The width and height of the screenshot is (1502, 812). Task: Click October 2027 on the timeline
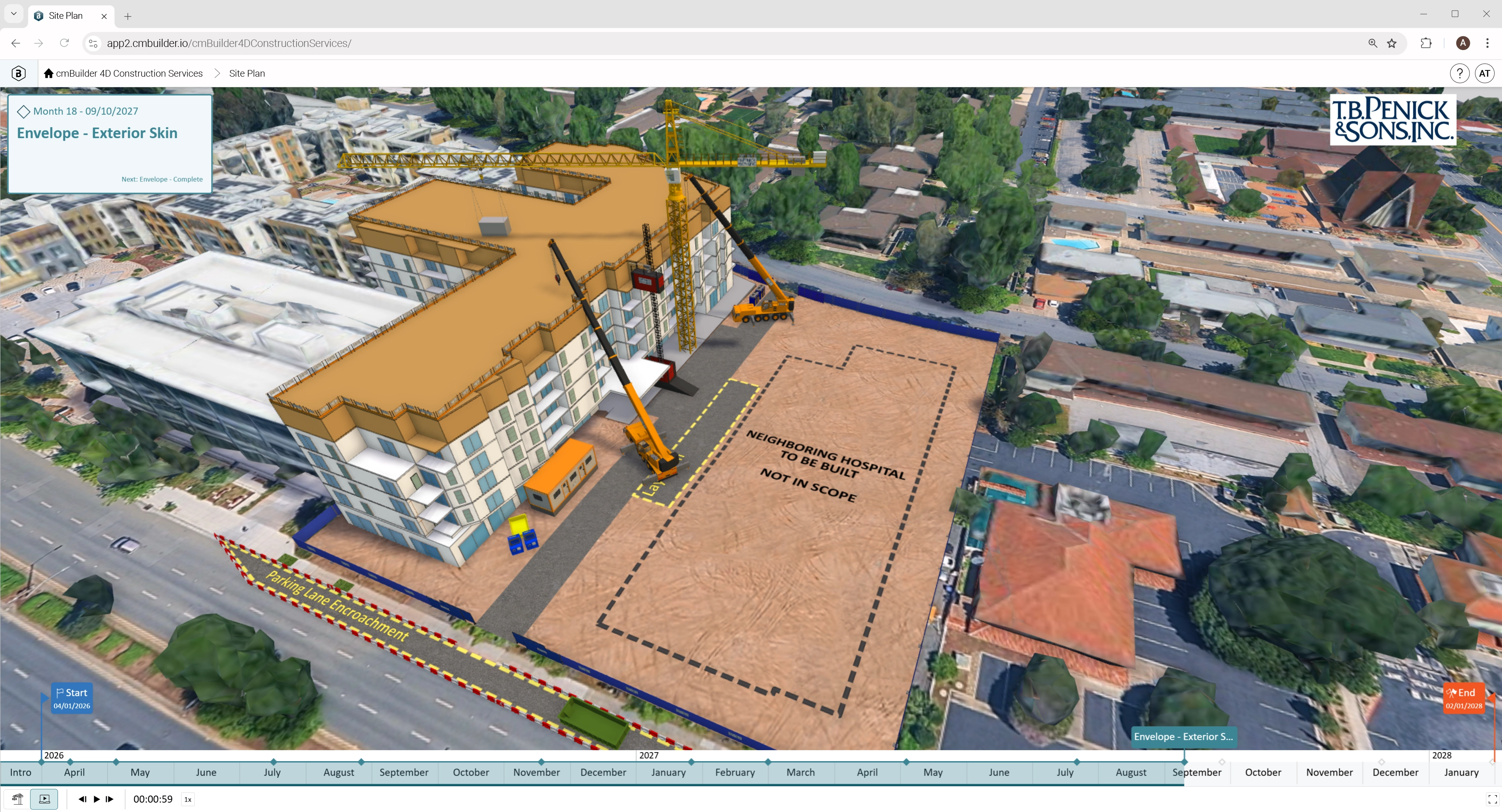1263,772
